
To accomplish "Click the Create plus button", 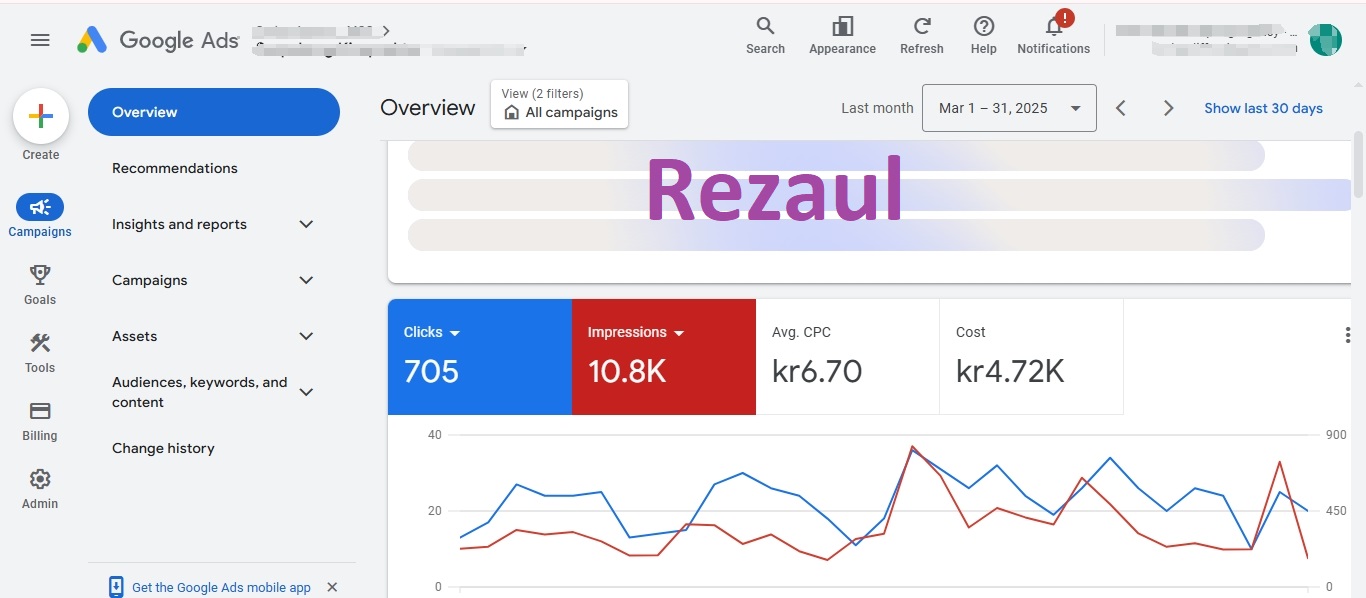I will 41,117.
